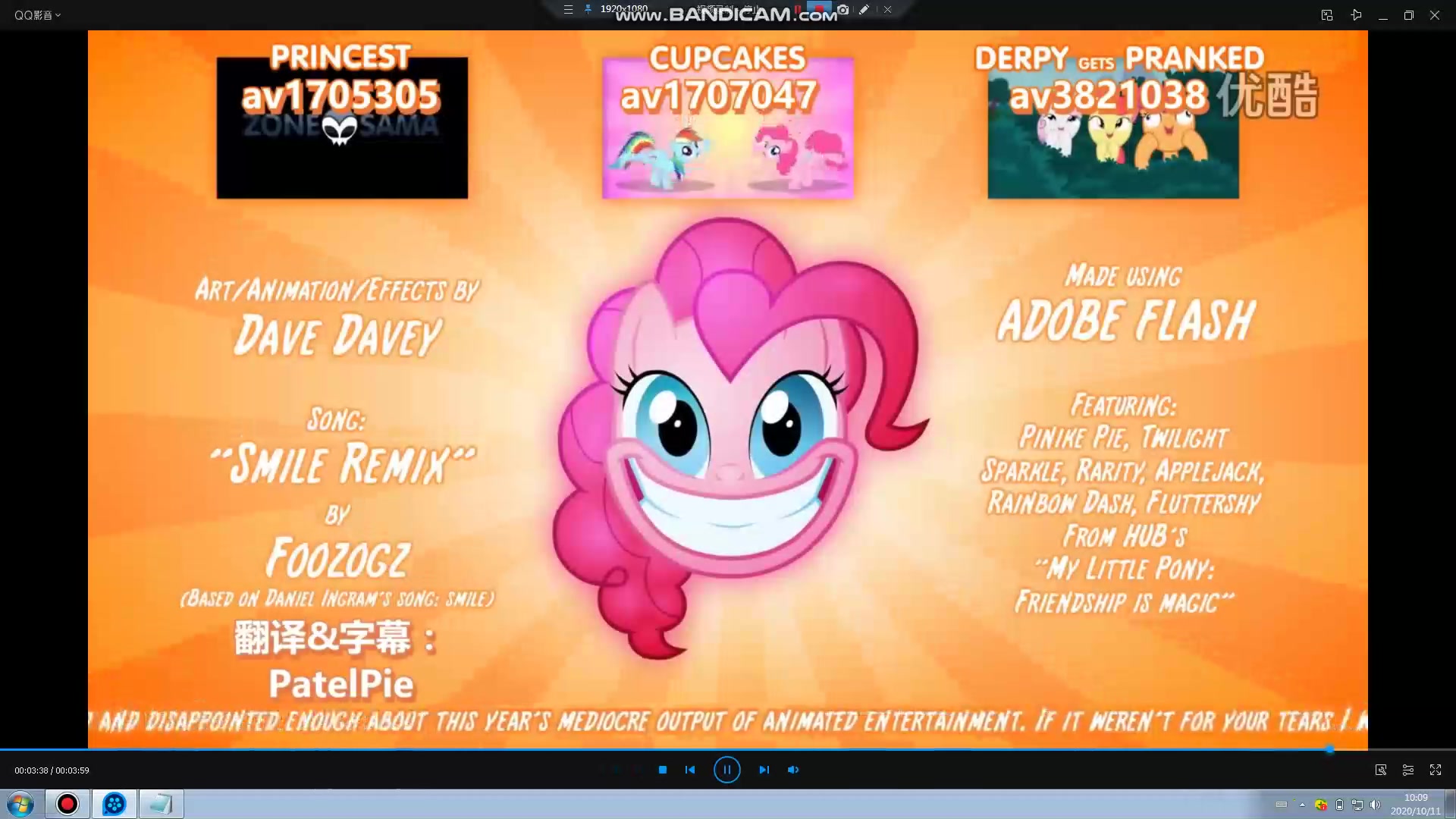Enter fullscreen mode

tap(1436, 770)
